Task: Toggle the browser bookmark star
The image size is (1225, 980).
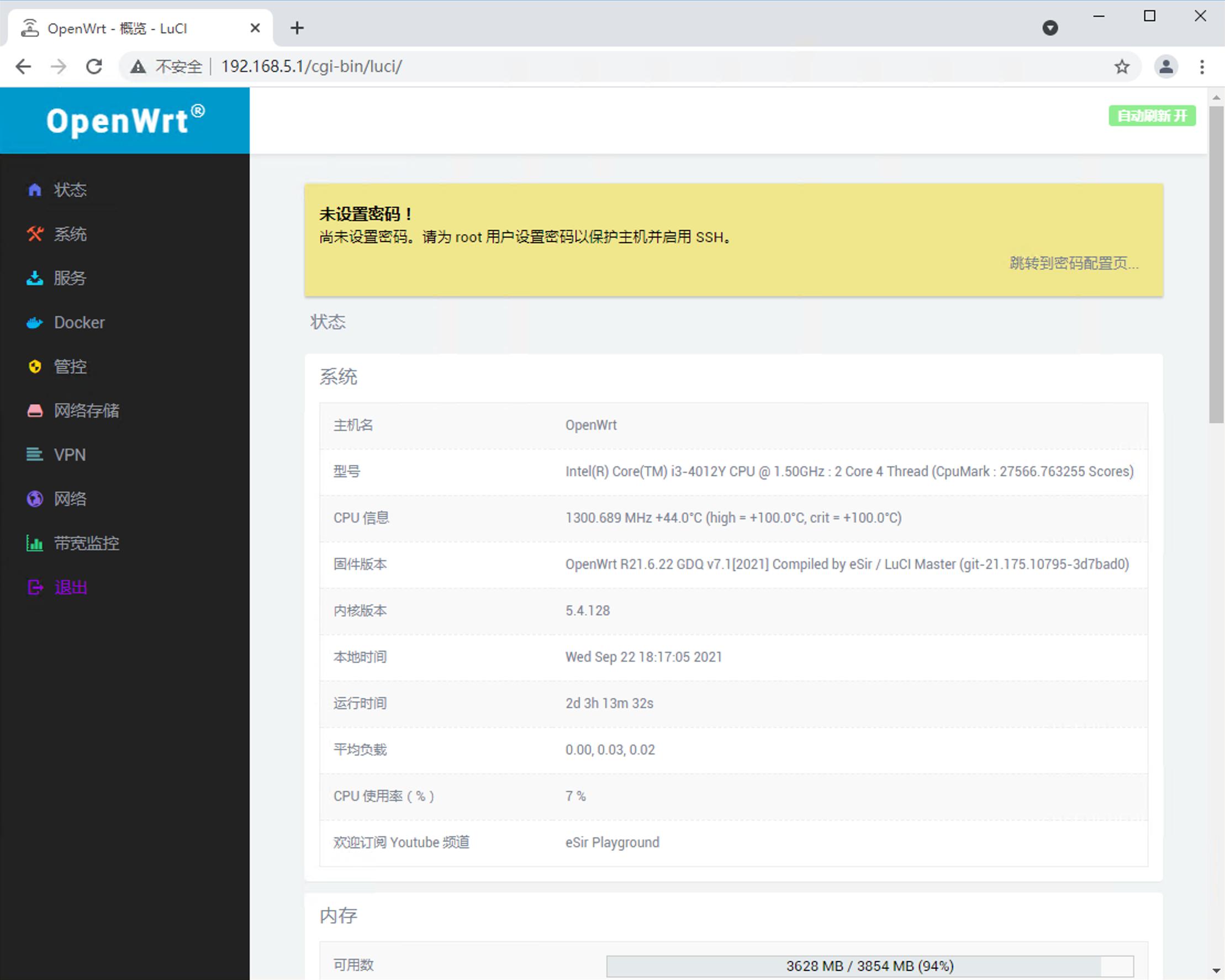Action: (1122, 66)
